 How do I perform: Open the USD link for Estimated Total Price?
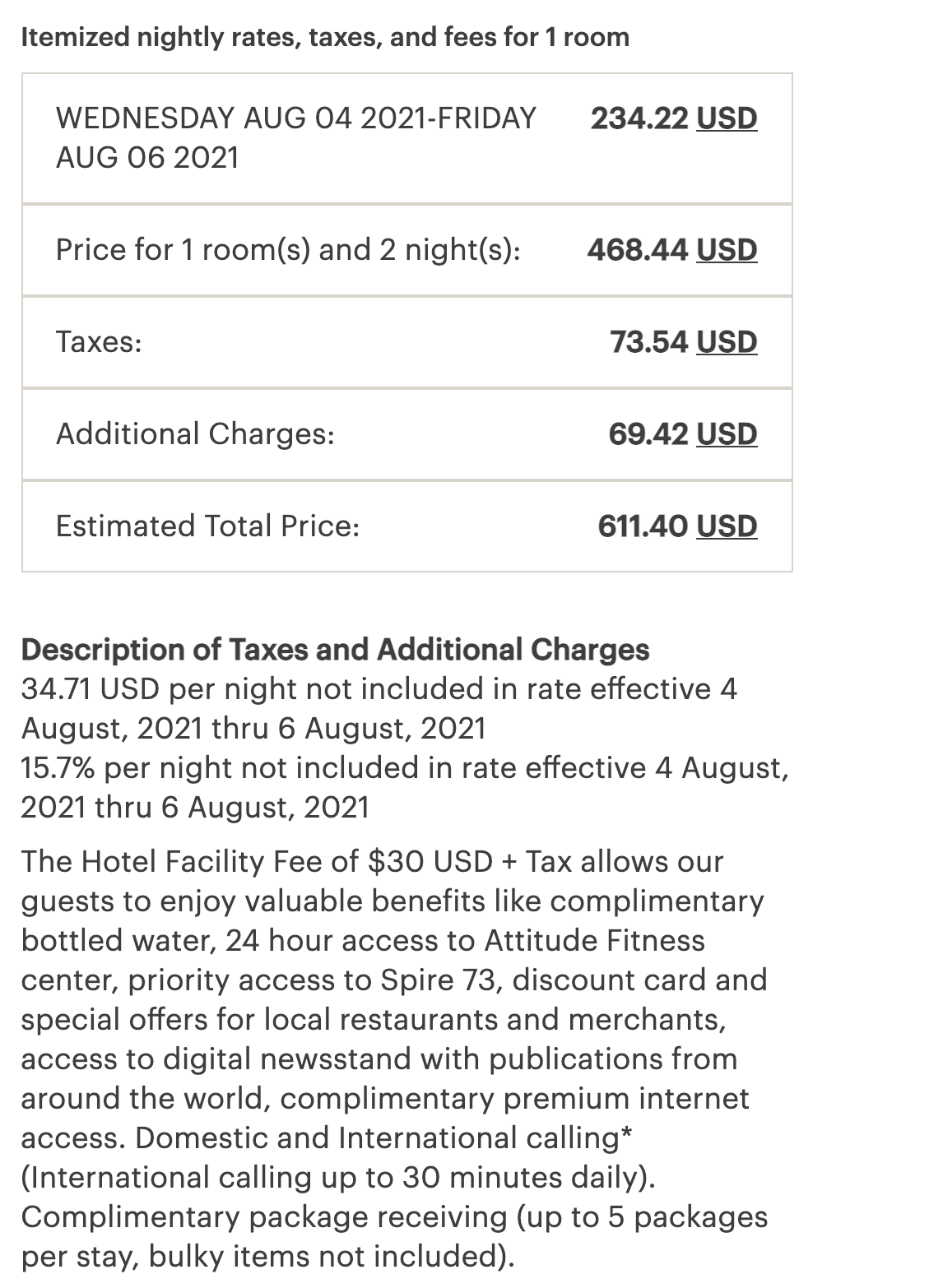click(x=727, y=526)
